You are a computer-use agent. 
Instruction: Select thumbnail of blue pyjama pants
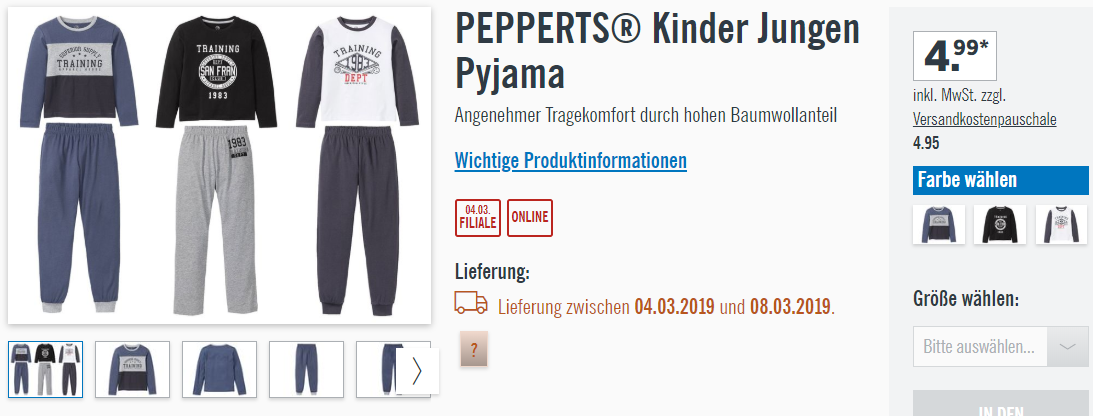307,369
